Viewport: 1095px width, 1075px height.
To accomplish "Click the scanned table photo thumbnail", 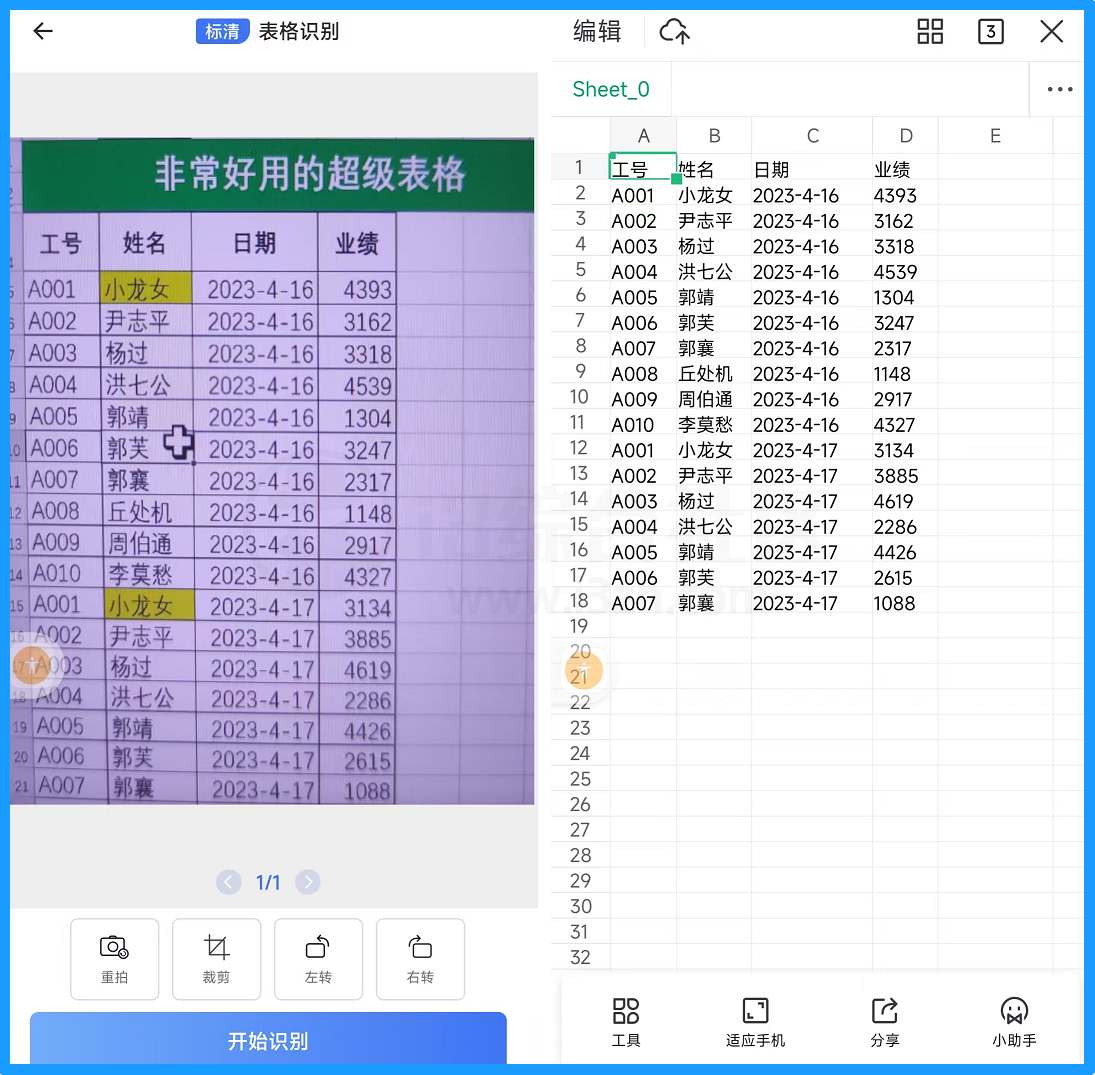I will [272, 471].
